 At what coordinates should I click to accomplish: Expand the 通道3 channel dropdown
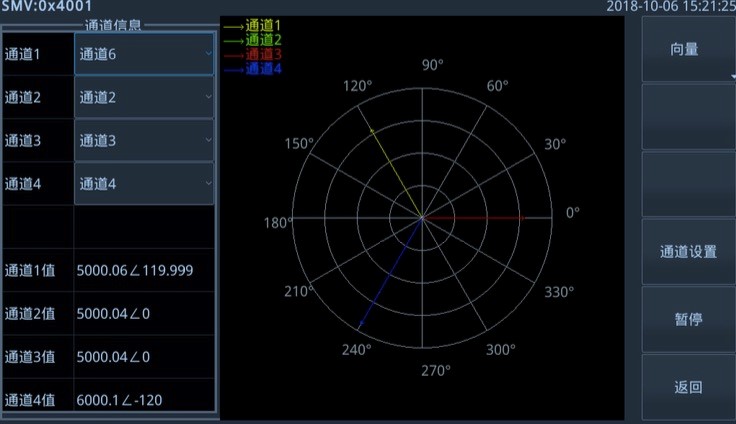pos(144,141)
